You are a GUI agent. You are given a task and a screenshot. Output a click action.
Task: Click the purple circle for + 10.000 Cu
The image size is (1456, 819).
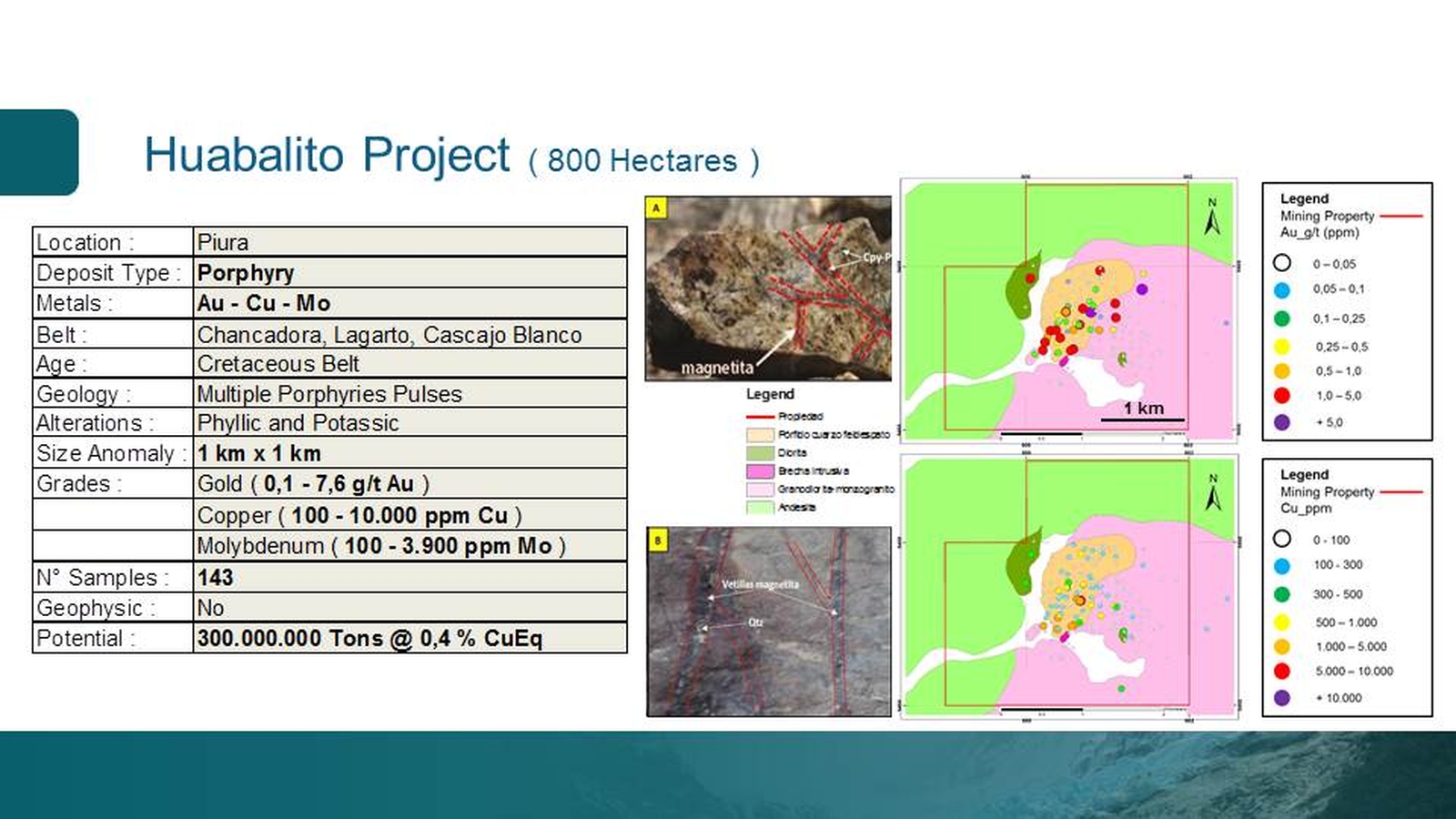(x=1282, y=698)
